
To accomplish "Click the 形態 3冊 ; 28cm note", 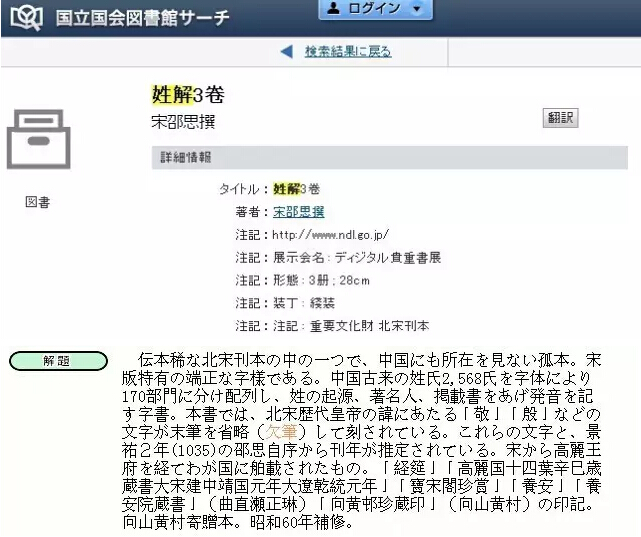I will [321, 280].
